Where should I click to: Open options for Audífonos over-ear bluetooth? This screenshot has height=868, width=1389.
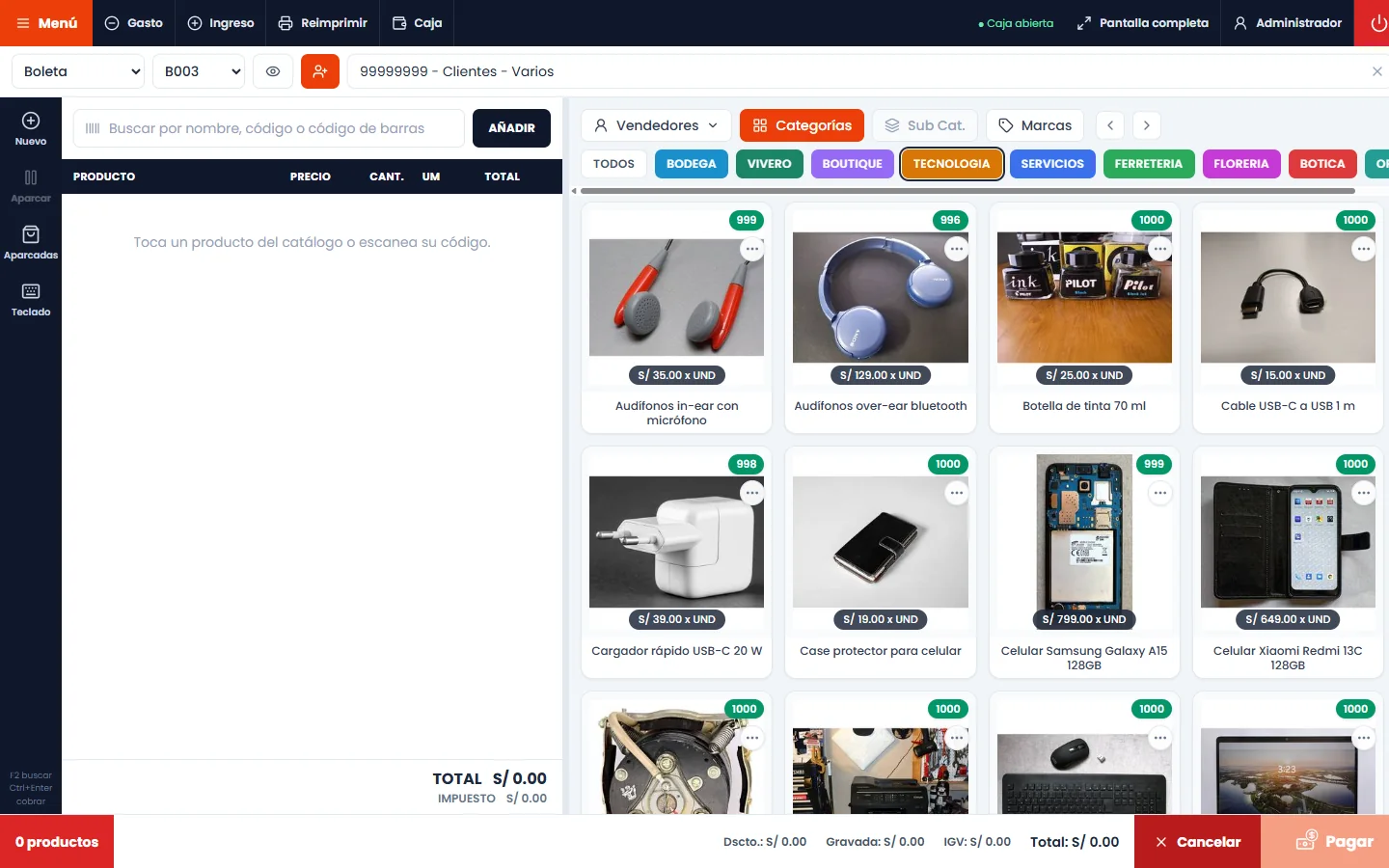click(956, 249)
